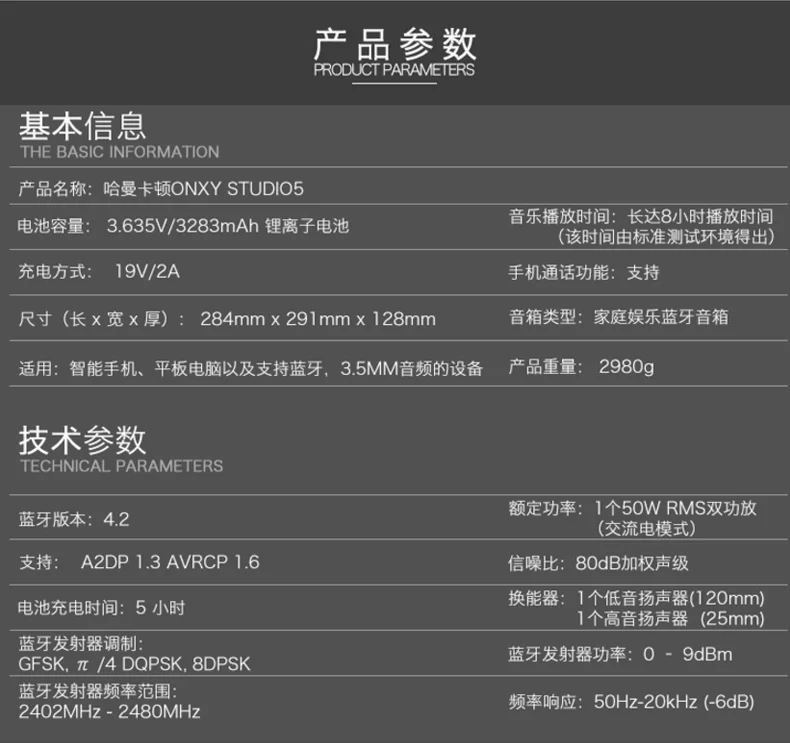
Task: Click the 基本信息 section heading
Action: pos(83,126)
